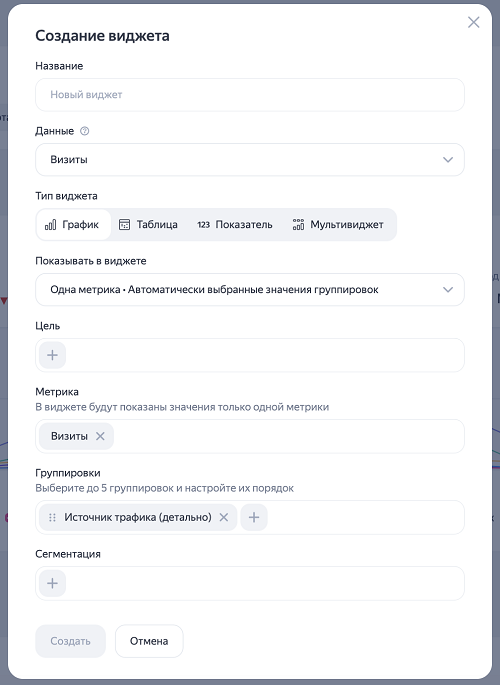
Task: Add a segment under Сегментация
Action: tap(52, 583)
